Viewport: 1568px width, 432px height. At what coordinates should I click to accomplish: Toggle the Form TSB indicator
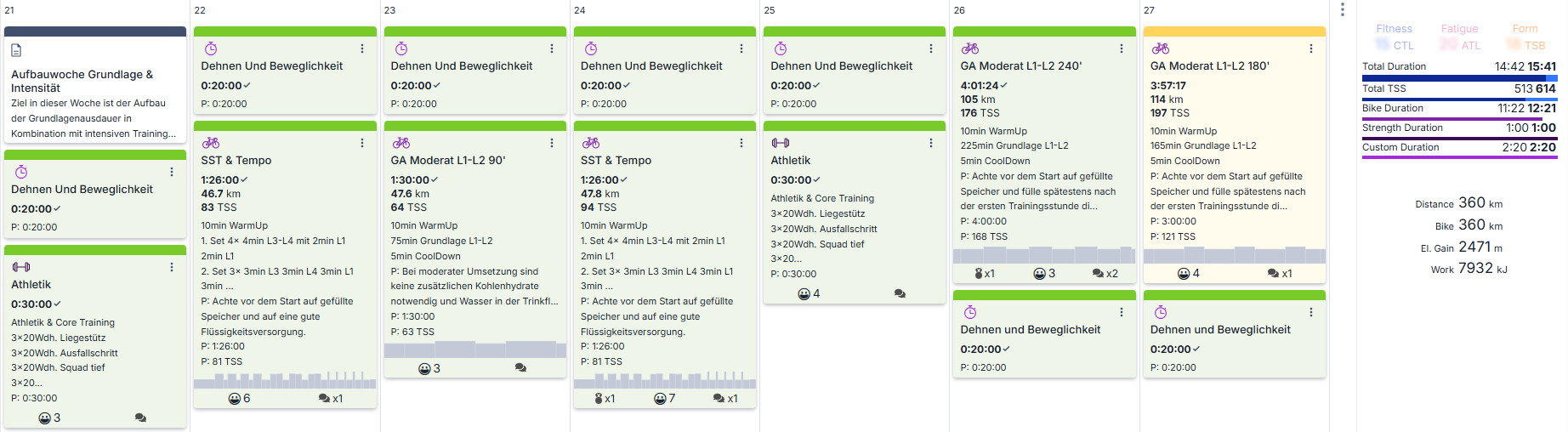click(1525, 37)
